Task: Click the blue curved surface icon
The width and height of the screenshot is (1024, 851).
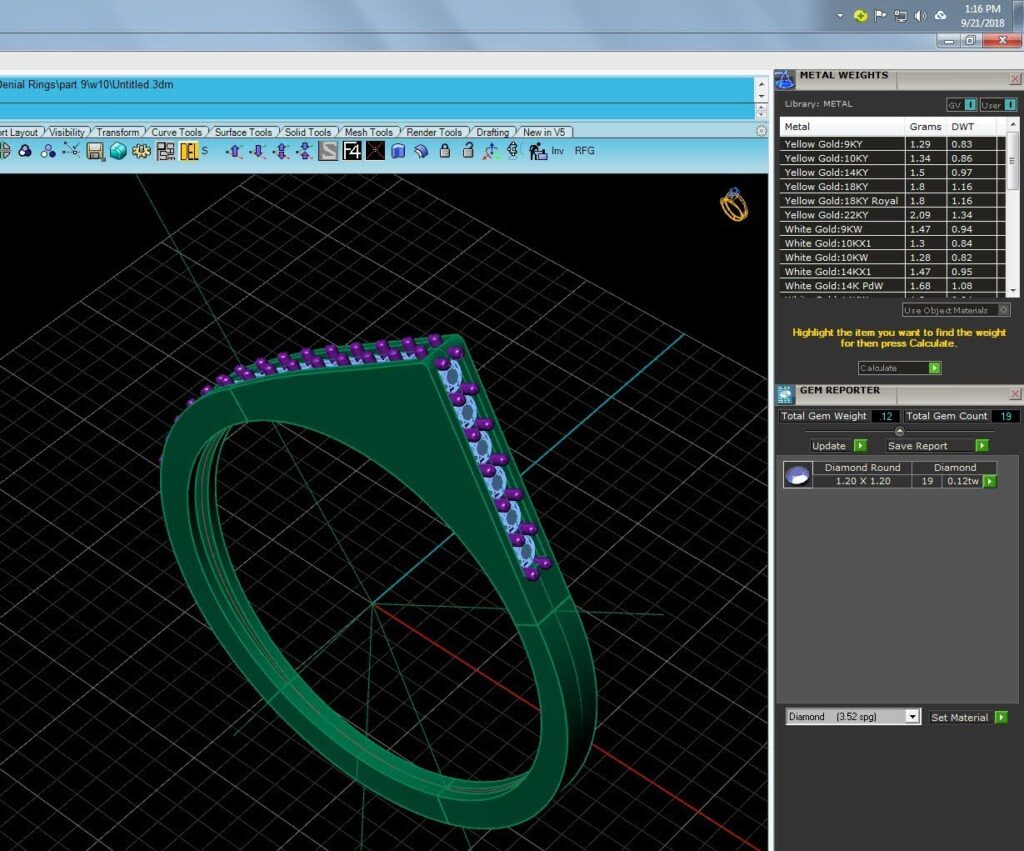Action: 421,152
